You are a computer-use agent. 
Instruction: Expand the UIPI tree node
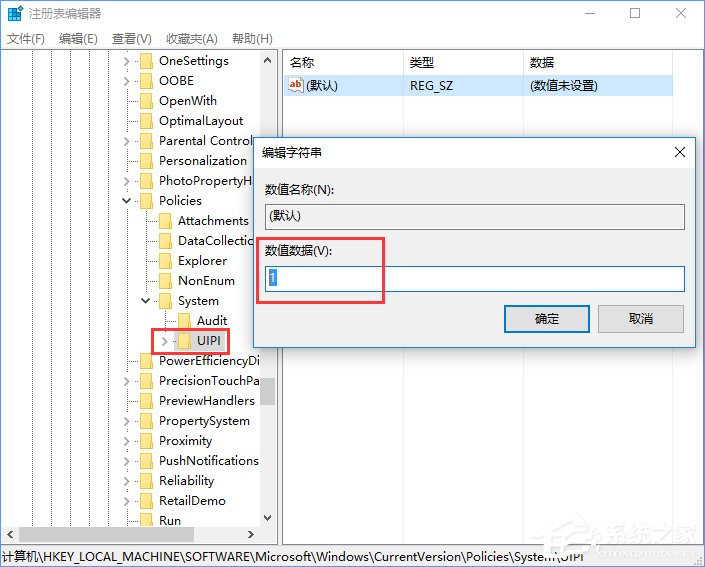164,341
